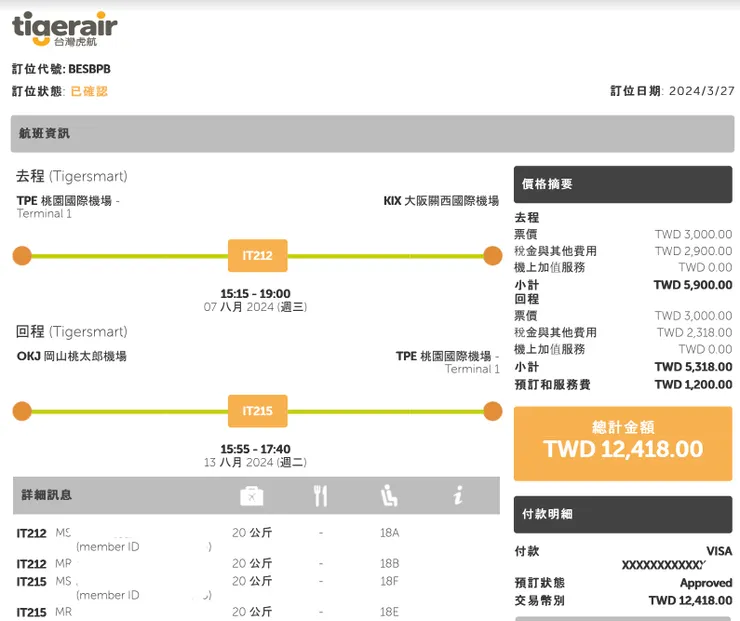
Task: Click VISA payment method
Action: click(x=719, y=551)
